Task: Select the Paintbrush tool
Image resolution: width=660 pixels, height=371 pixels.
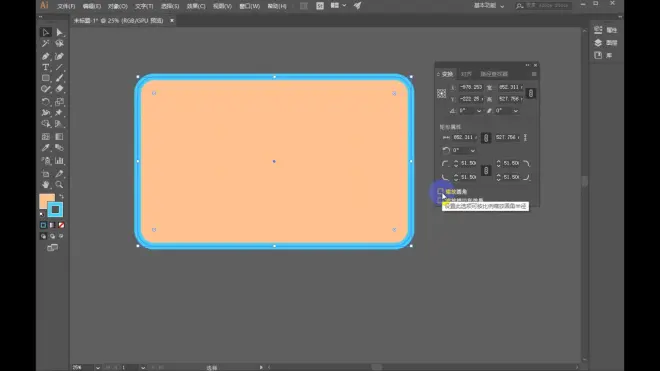Action: (x=59, y=78)
